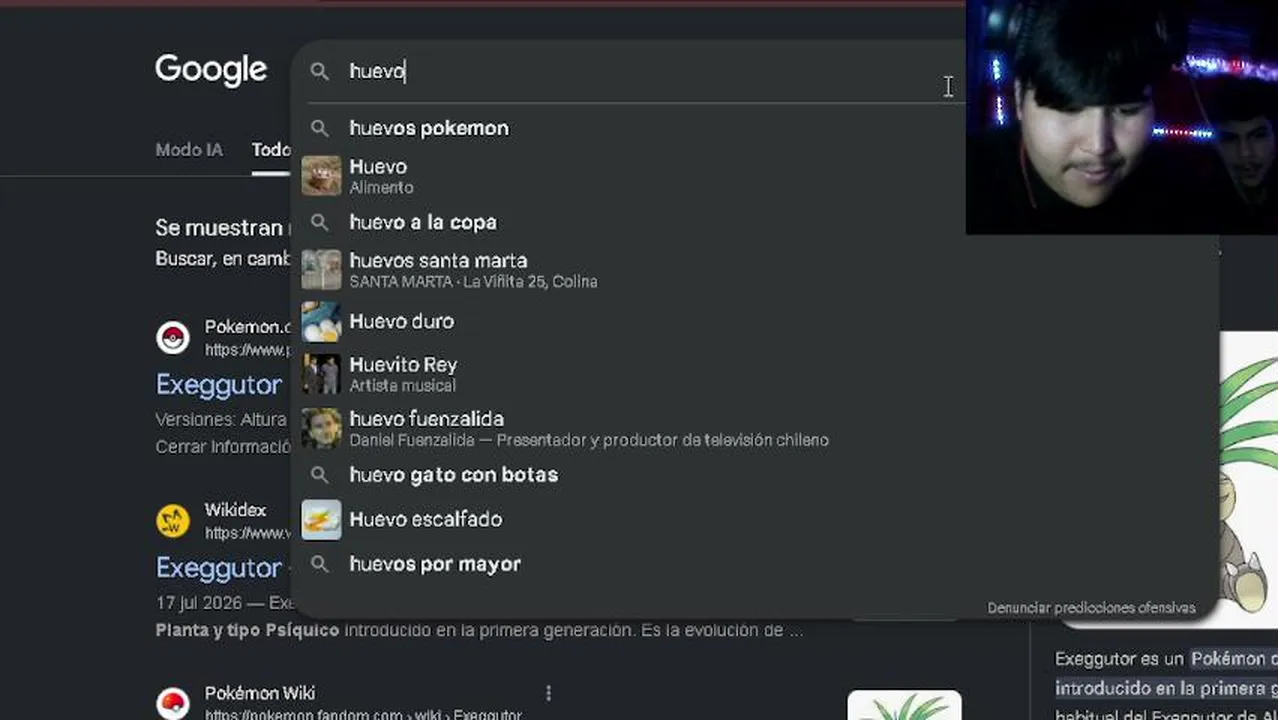Click the Google logo
The image size is (1278, 720).
211,70
